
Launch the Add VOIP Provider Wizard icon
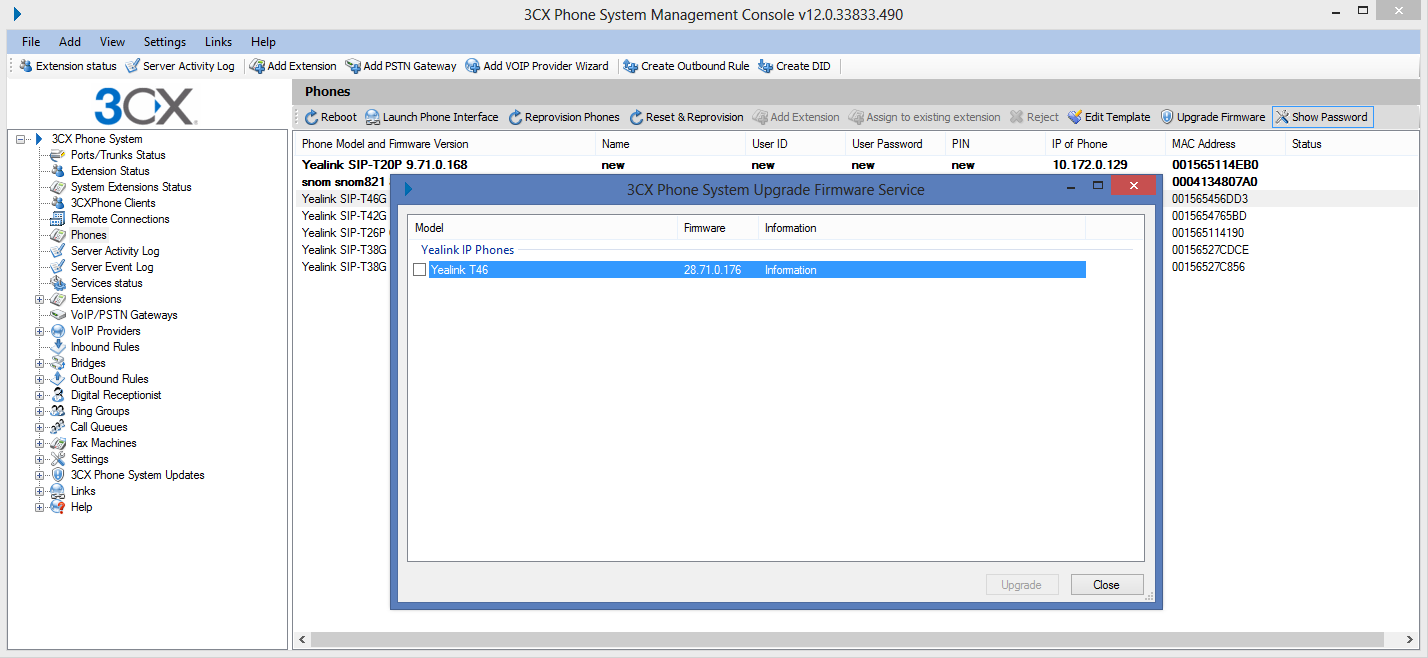tap(473, 66)
